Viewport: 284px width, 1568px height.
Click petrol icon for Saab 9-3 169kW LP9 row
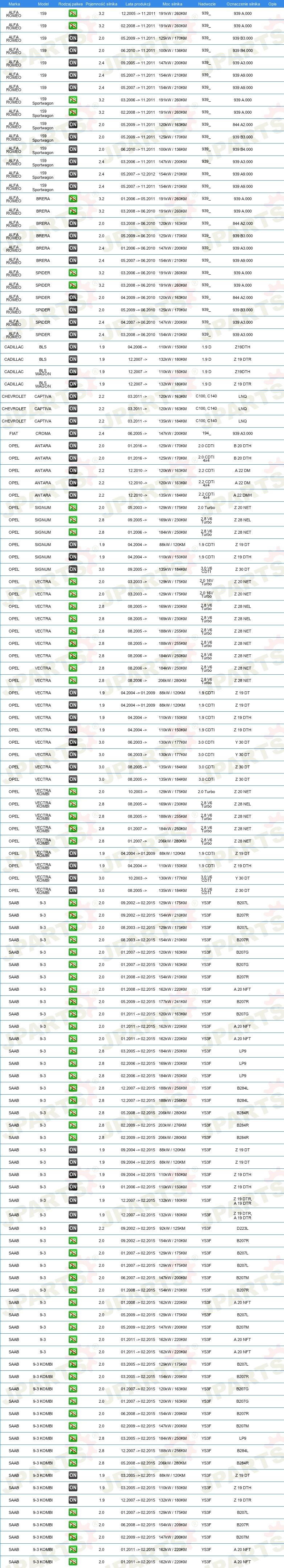73,1063
